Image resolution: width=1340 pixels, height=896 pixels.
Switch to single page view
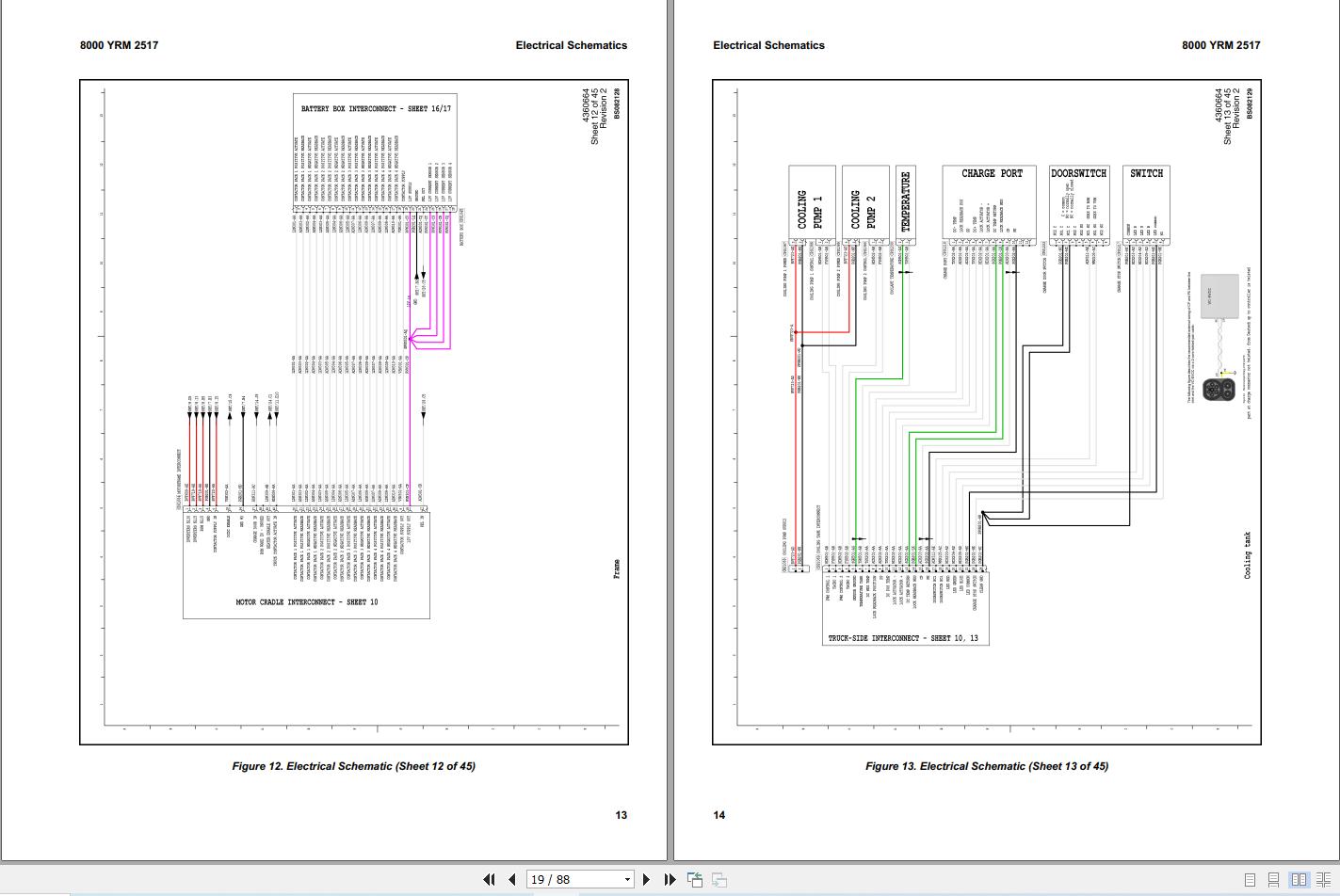pyautogui.click(x=1251, y=880)
